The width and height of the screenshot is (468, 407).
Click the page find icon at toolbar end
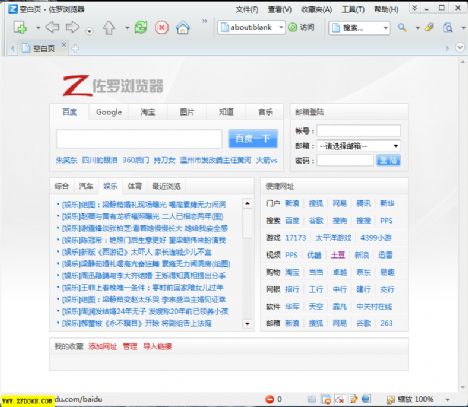[x=448, y=27]
